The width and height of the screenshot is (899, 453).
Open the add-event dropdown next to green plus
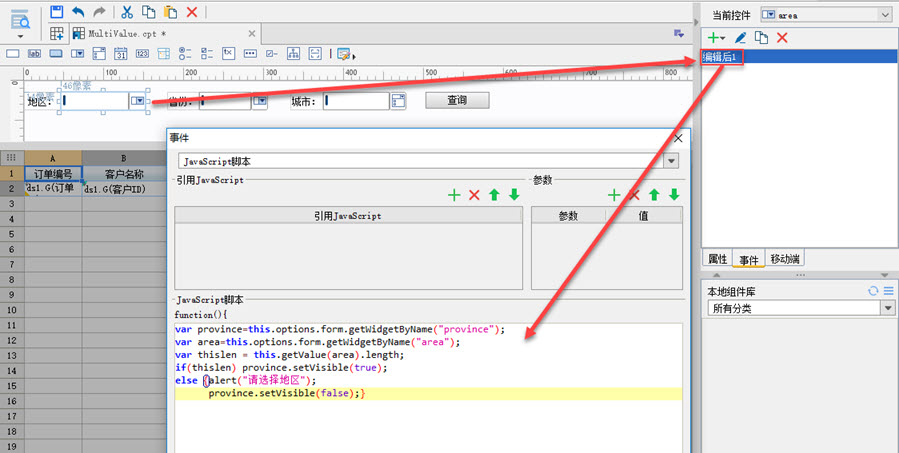(x=723, y=38)
